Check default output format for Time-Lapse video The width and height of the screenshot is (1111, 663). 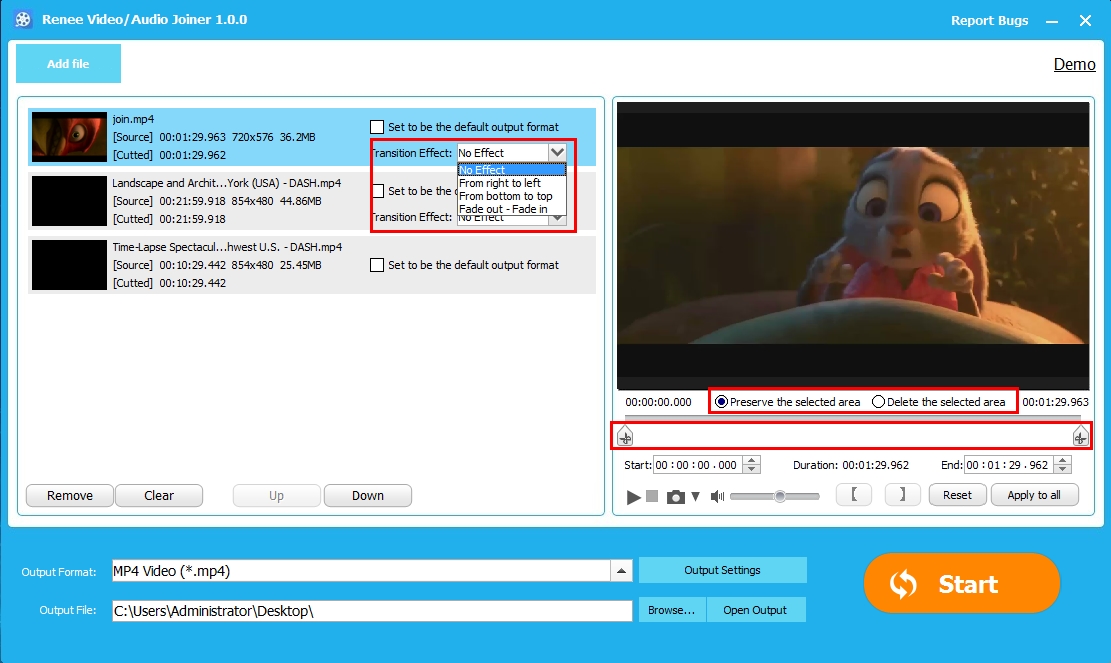[x=377, y=265]
